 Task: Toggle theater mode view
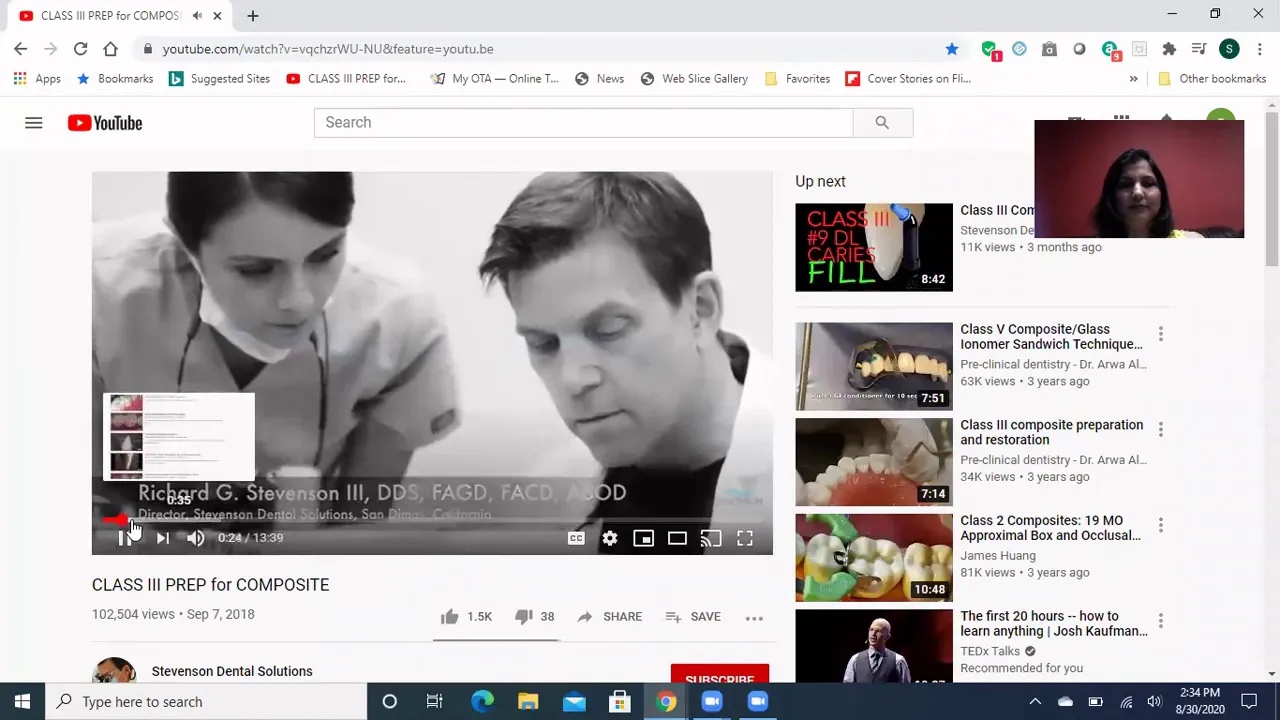pos(677,538)
